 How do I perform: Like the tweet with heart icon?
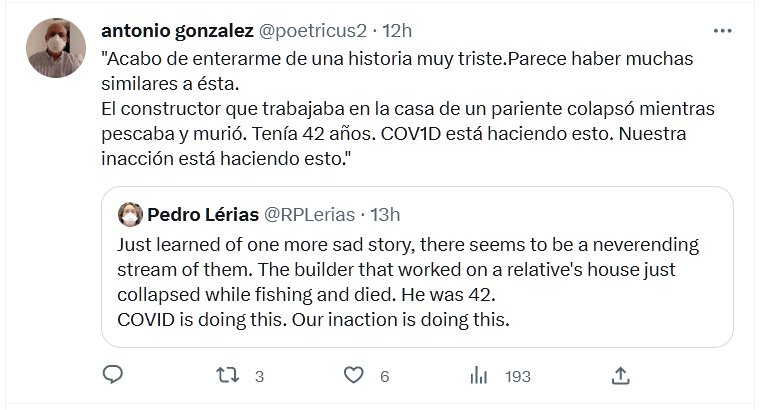click(x=352, y=376)
